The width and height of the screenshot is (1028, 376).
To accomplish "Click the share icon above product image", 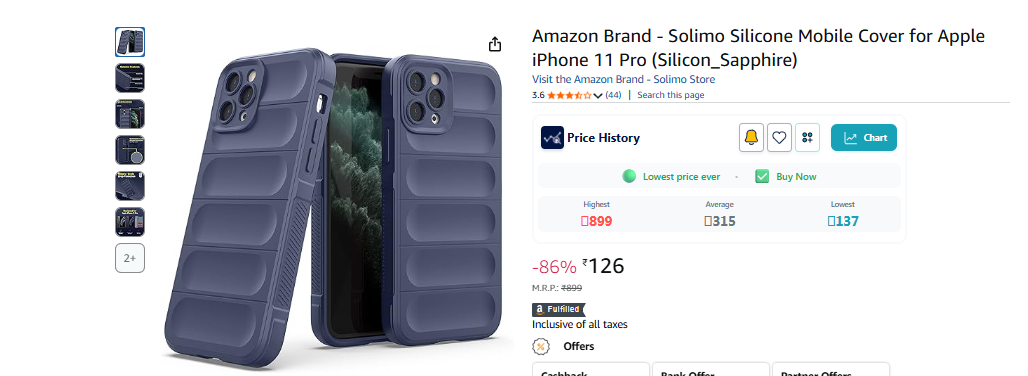I will coord(495,44).
